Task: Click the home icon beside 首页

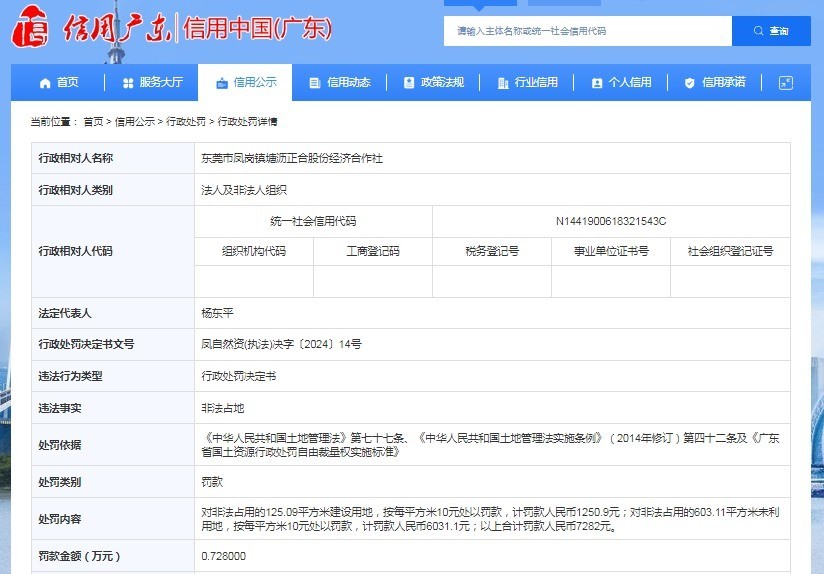Action: (x=45, y=83)
